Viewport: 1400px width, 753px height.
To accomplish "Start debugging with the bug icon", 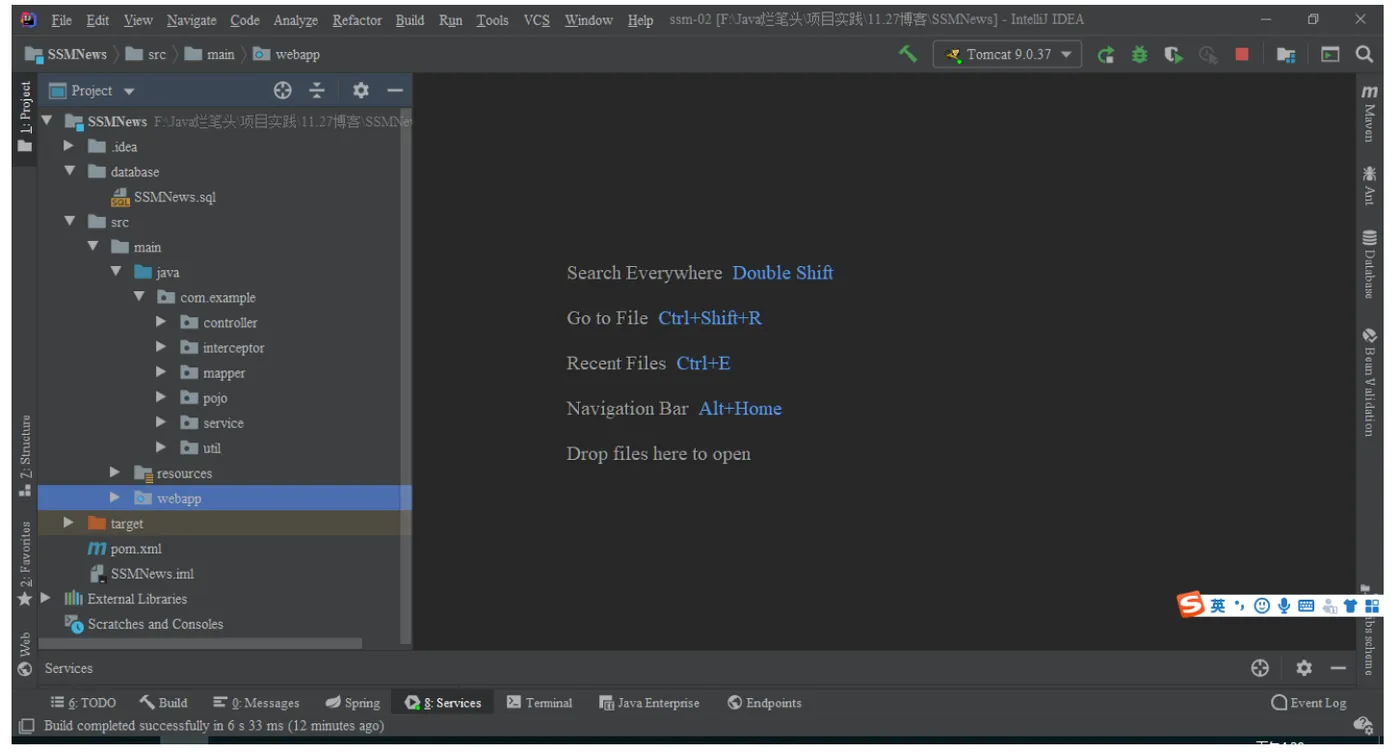I will coord(1139,55).
